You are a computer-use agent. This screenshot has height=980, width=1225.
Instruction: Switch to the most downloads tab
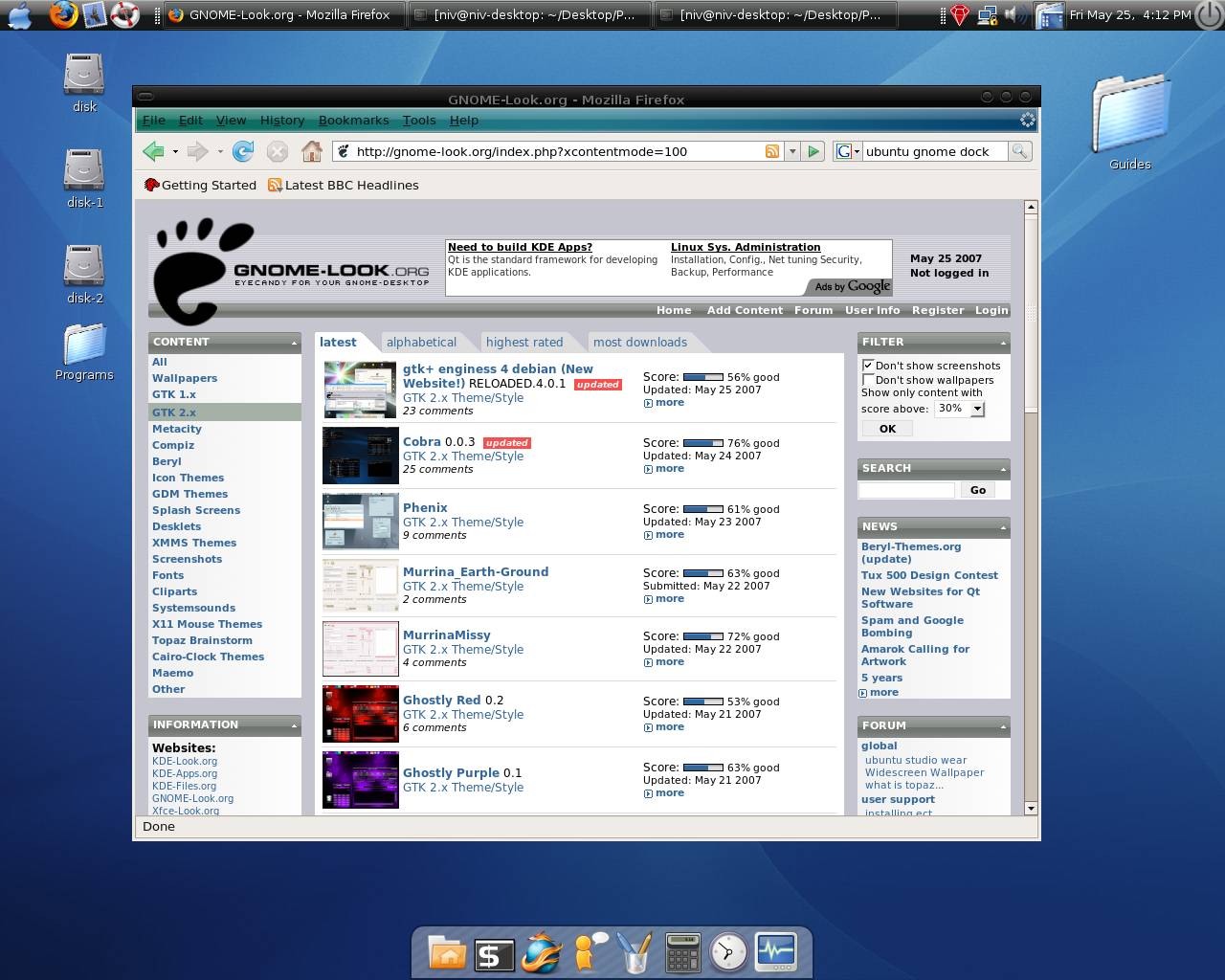click(x=640, y=342)
